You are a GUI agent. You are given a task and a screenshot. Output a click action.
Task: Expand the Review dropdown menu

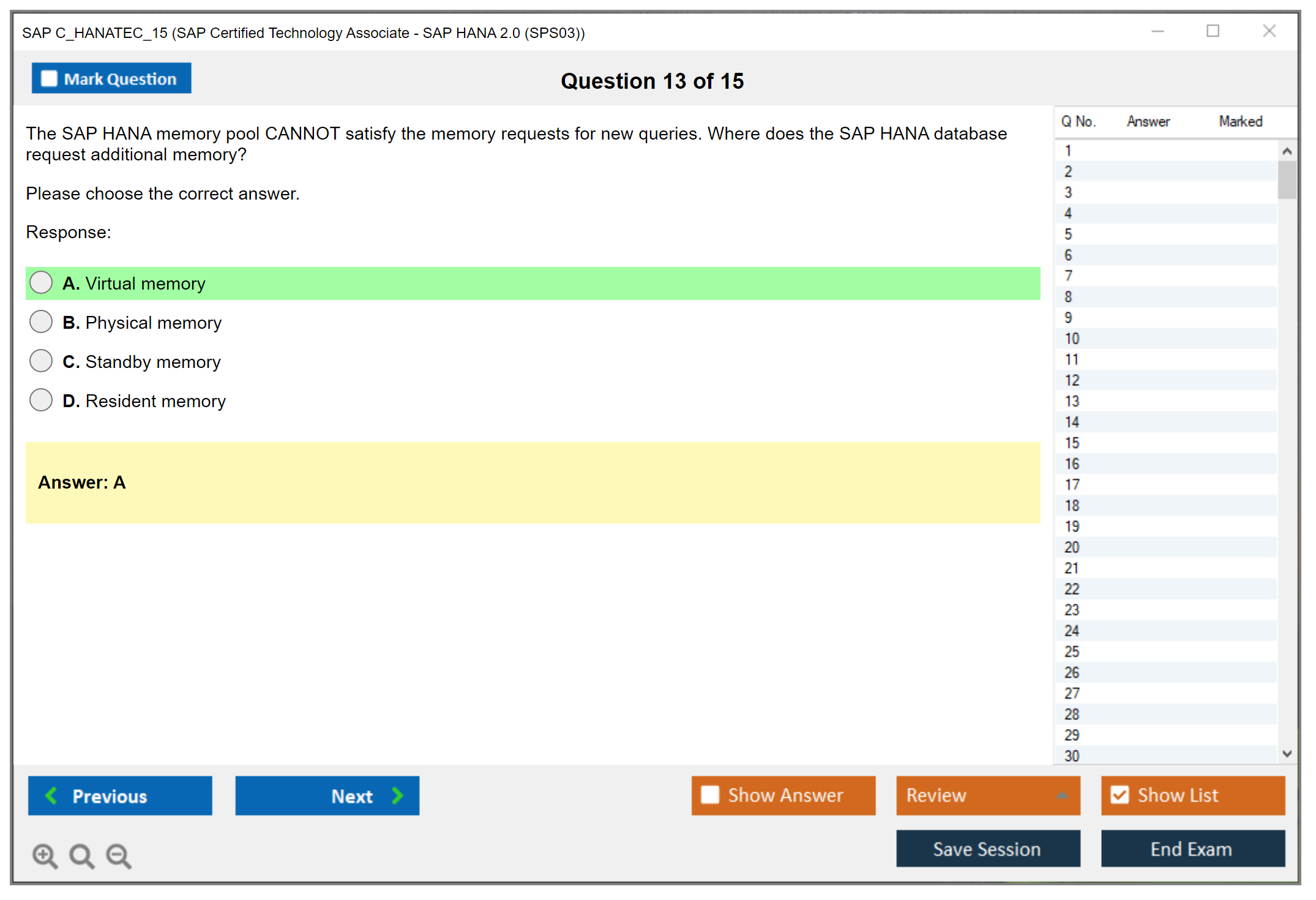tap(1062, 795)
